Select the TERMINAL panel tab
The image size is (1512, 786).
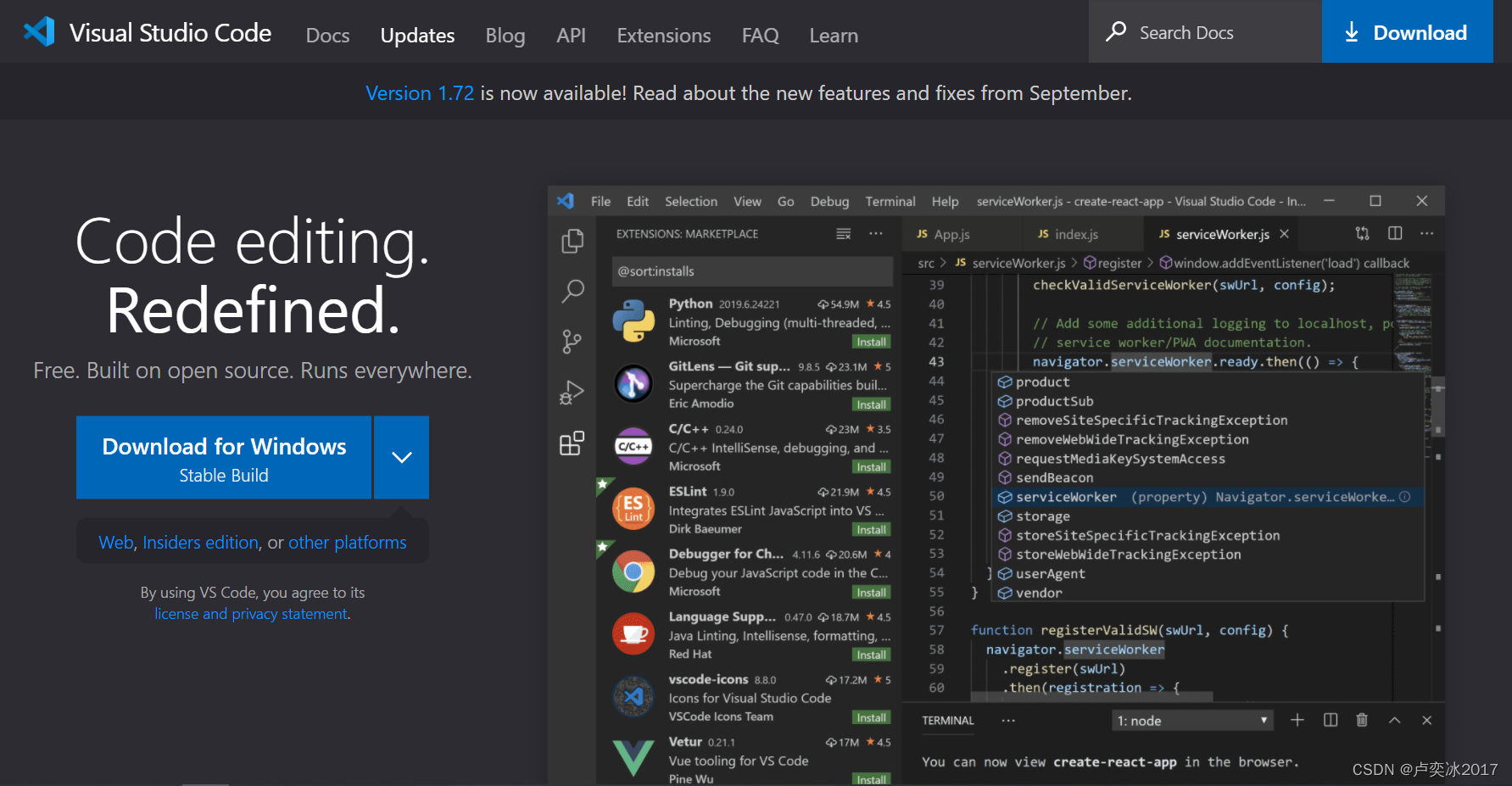click(x=948, y=721)
